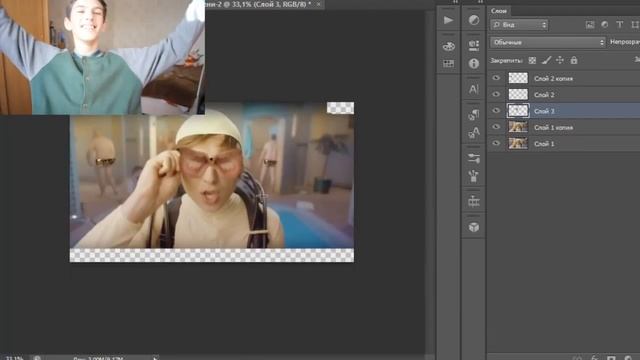Select thumbnail of Слой 1 копия

[518, 127]
